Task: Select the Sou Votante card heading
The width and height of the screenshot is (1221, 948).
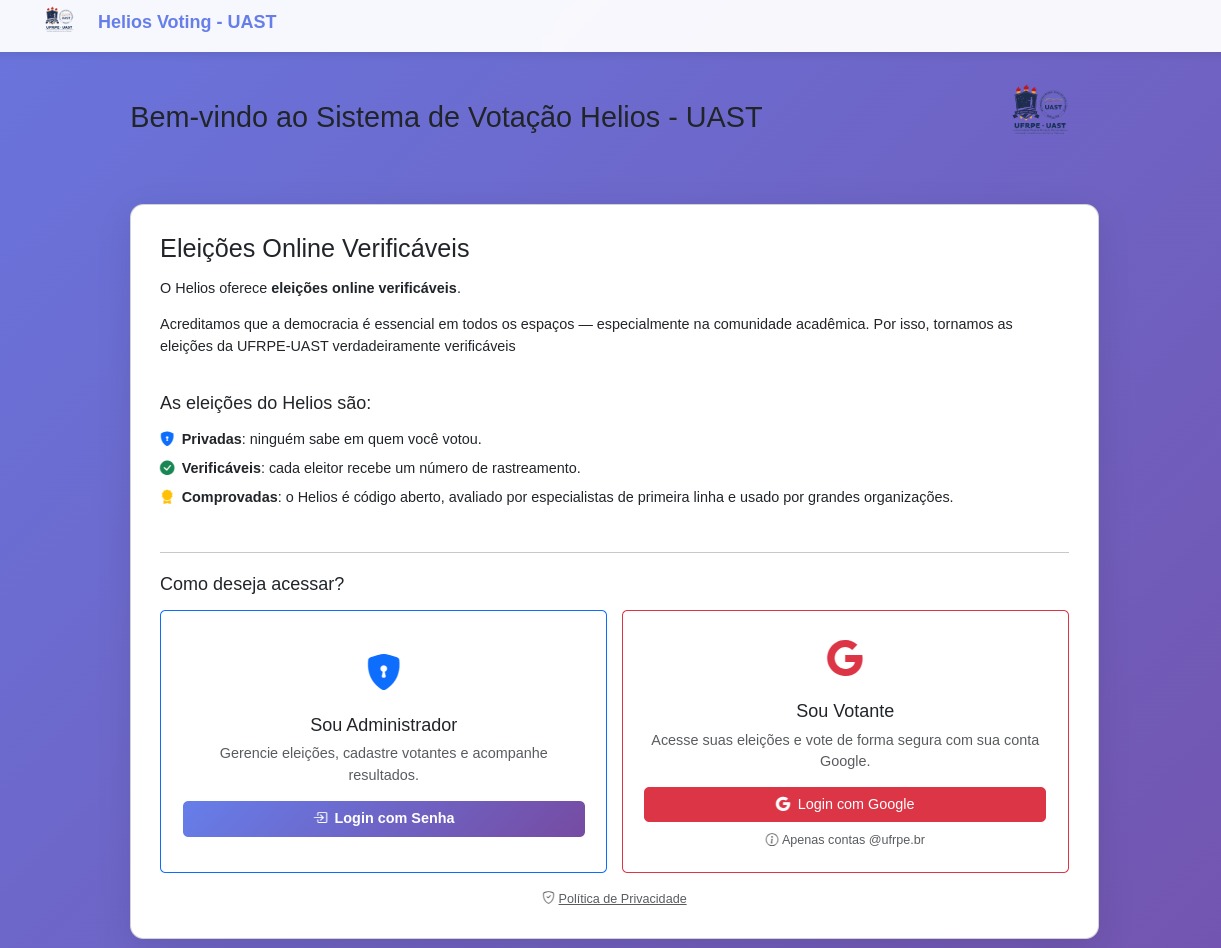Action: (845, 711)
